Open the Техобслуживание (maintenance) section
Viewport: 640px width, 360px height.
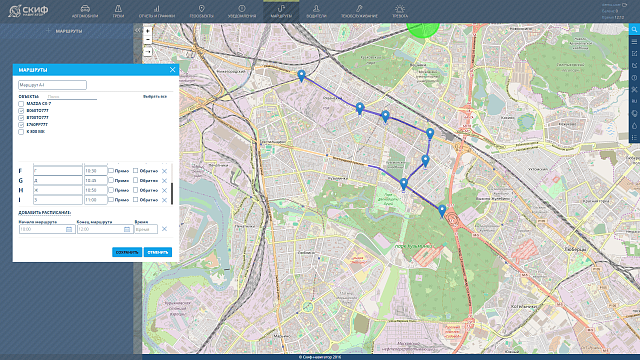359,11
